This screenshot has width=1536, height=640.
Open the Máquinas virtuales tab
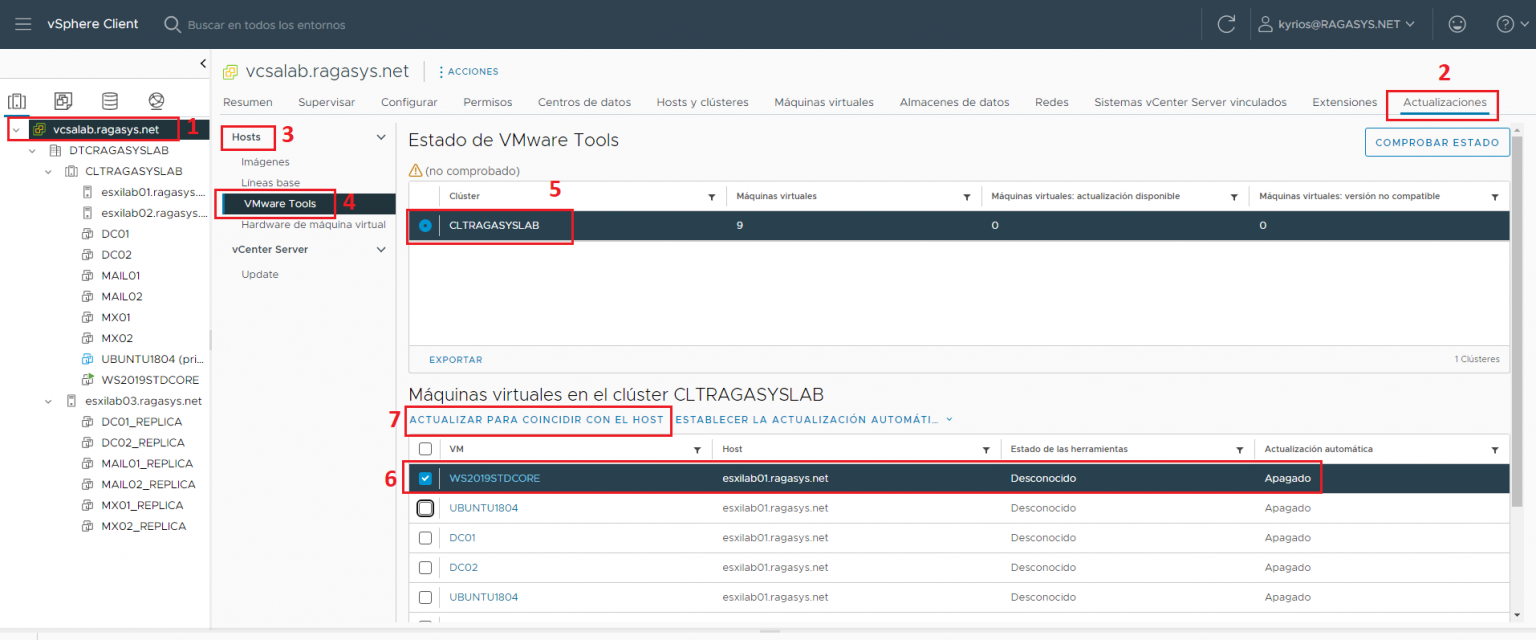(824, 101)
